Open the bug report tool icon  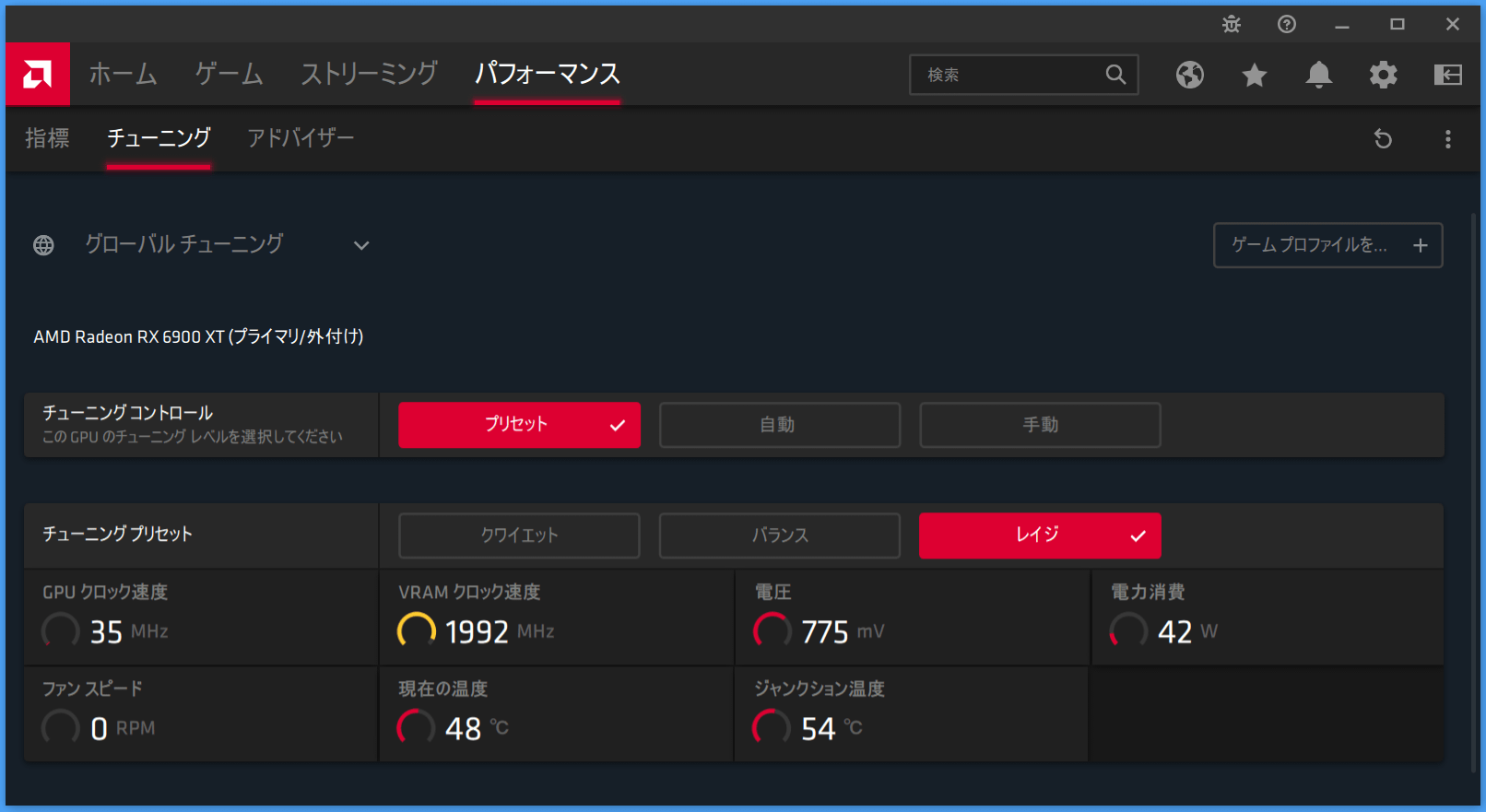tap(1232, 25)
